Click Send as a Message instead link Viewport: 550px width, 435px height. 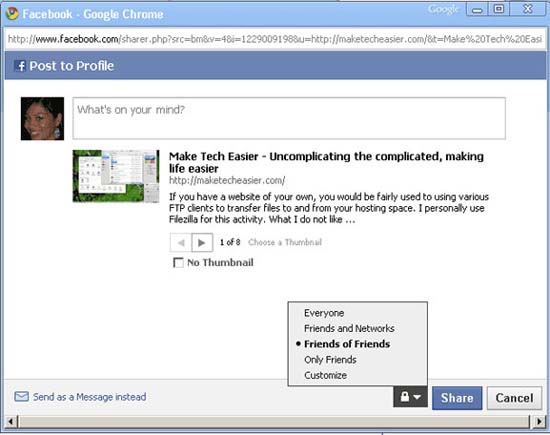click(89, 397)
